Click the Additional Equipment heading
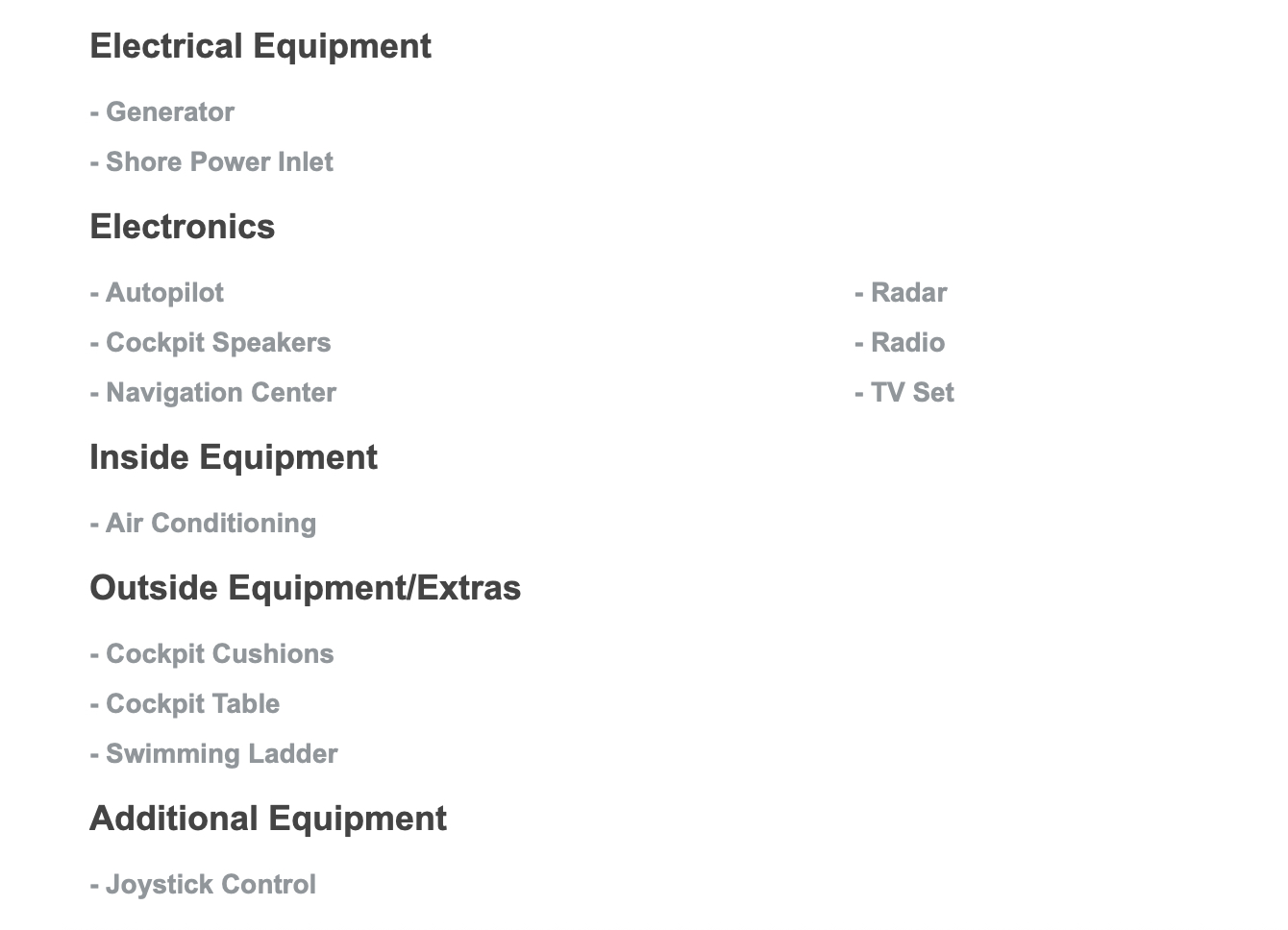 point(268,819)
